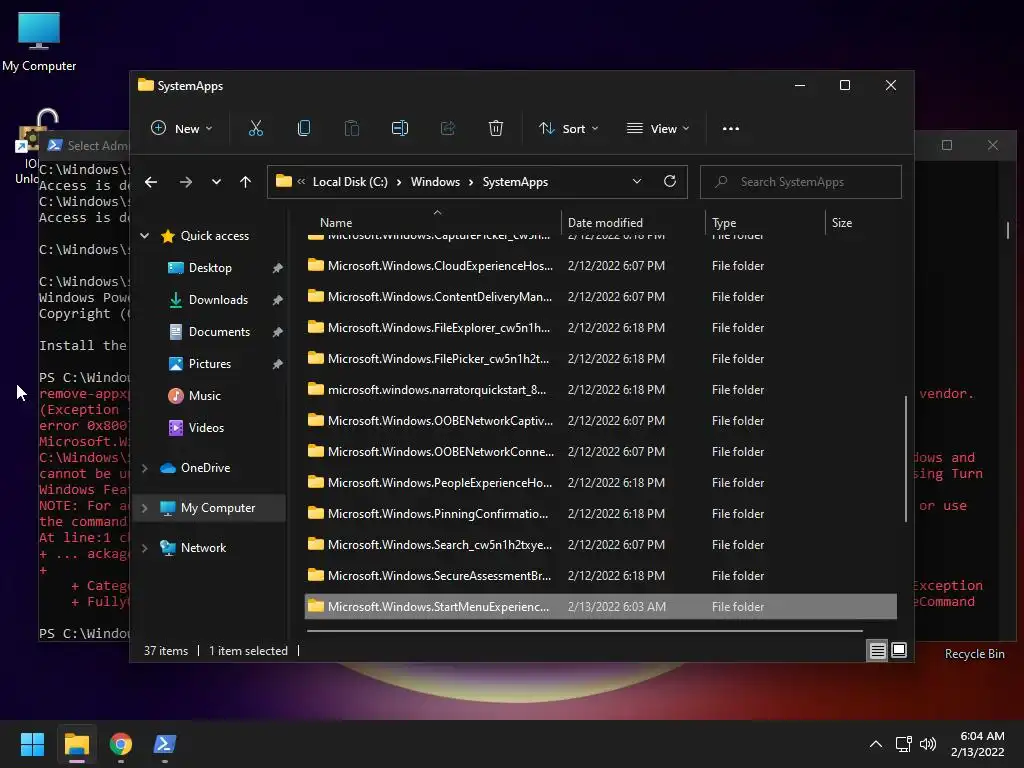Select microsoft.windows.narratorquickstart_8... folder
Viewport: 1024px width, 768px height.
point(601,390)
